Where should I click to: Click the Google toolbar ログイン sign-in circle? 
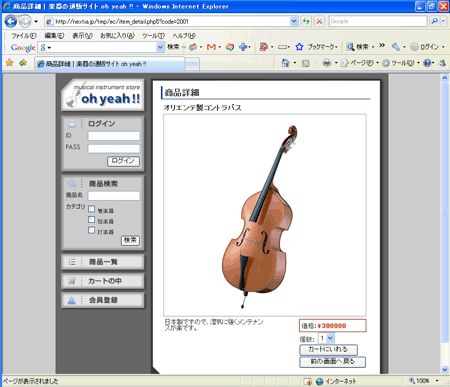pyautogui.click(x=414, y=47)
